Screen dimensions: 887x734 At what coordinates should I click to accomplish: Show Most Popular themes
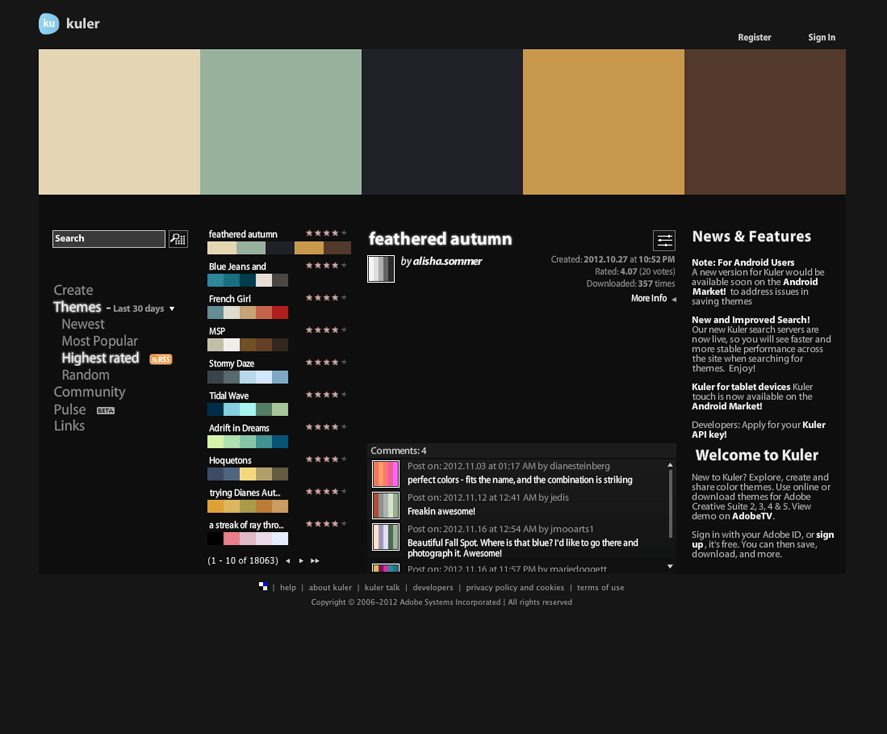coord(100,341)
